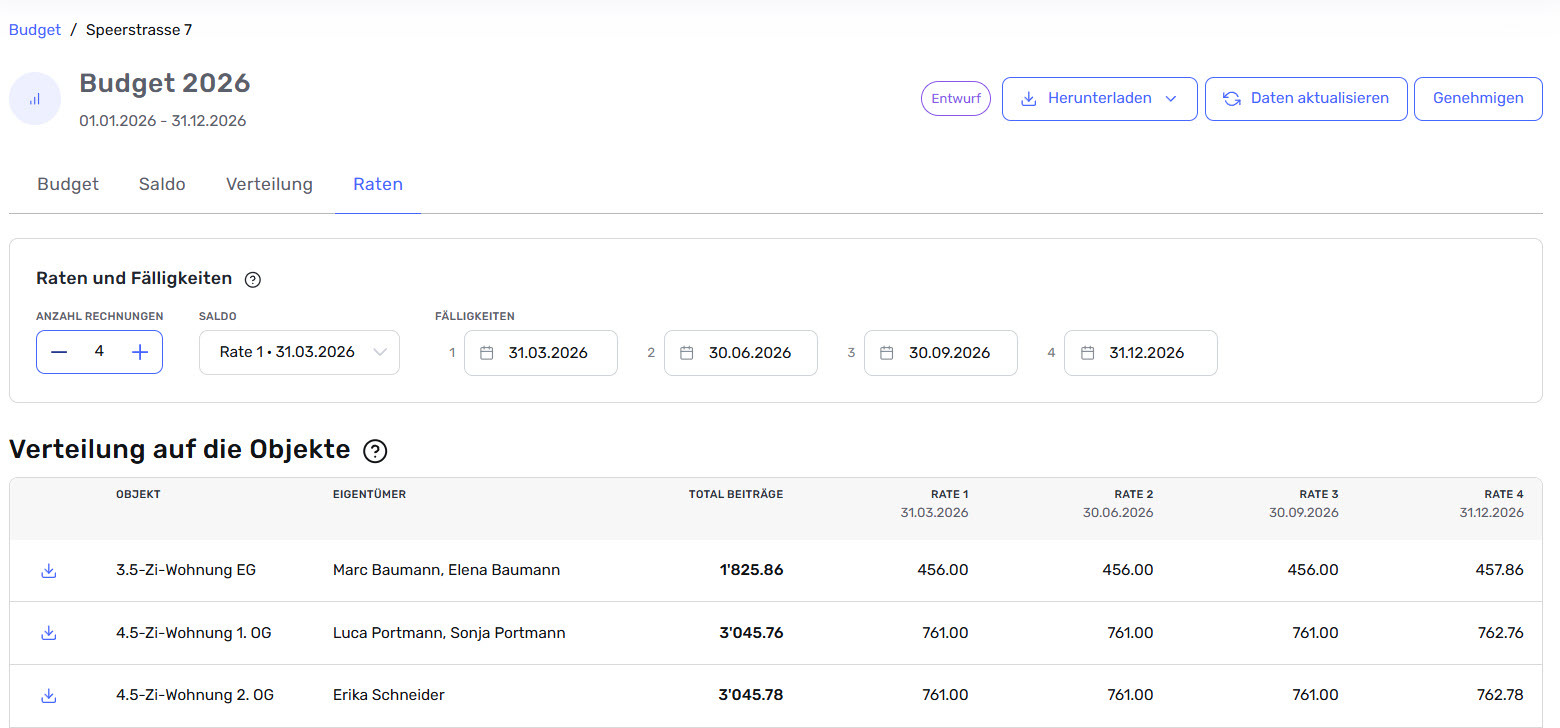This screenshot has width=1560, height=728.
Task: Download statement for 3.5-Zi-Wohnung EG row
Action: pyautogui.click(x=48, y=571)
